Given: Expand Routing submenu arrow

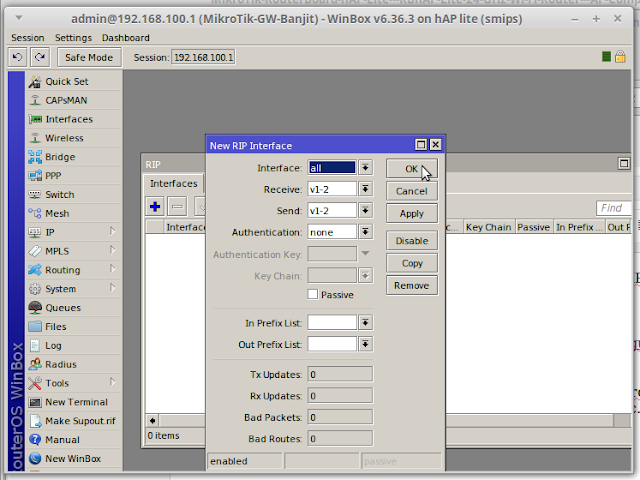Looking at the screenshot, I should tap(113, 269).
